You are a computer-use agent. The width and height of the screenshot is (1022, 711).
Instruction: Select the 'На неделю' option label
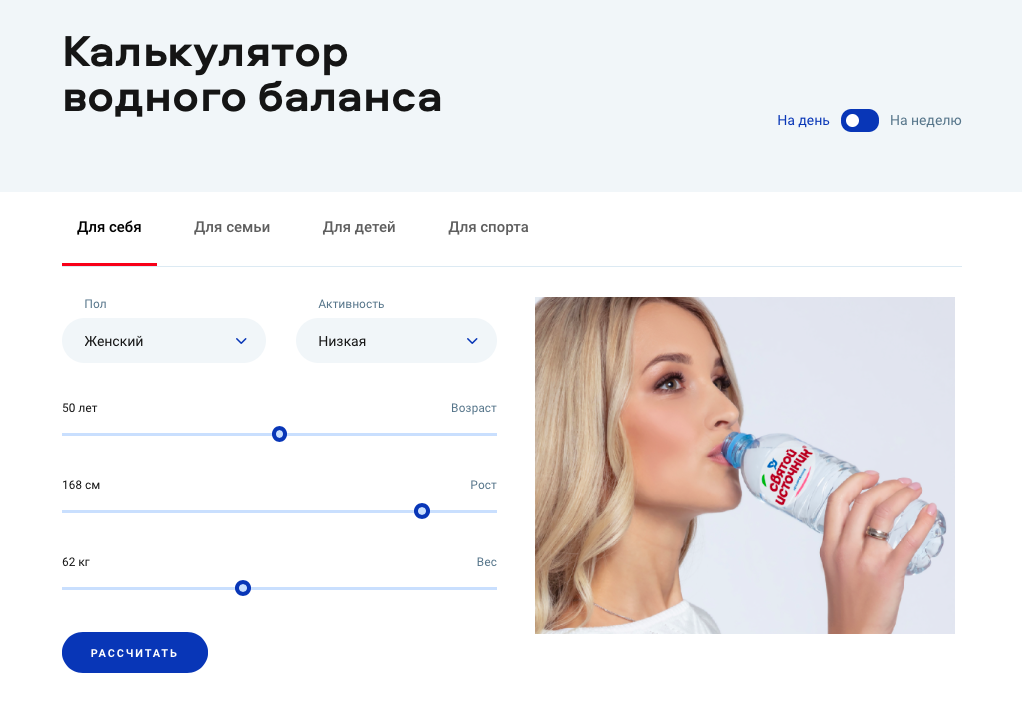pyautogui.click(x=926, y=121)
